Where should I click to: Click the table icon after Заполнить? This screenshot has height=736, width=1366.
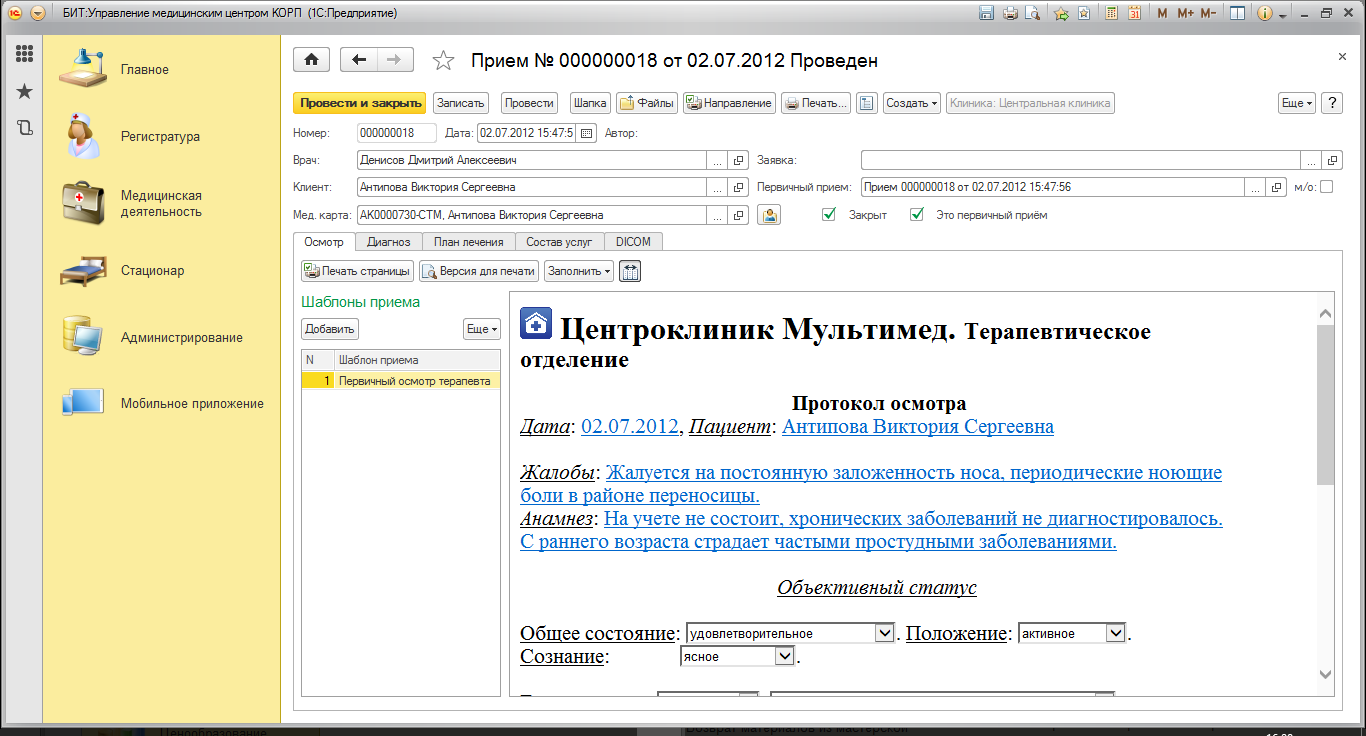click(630, 271)
